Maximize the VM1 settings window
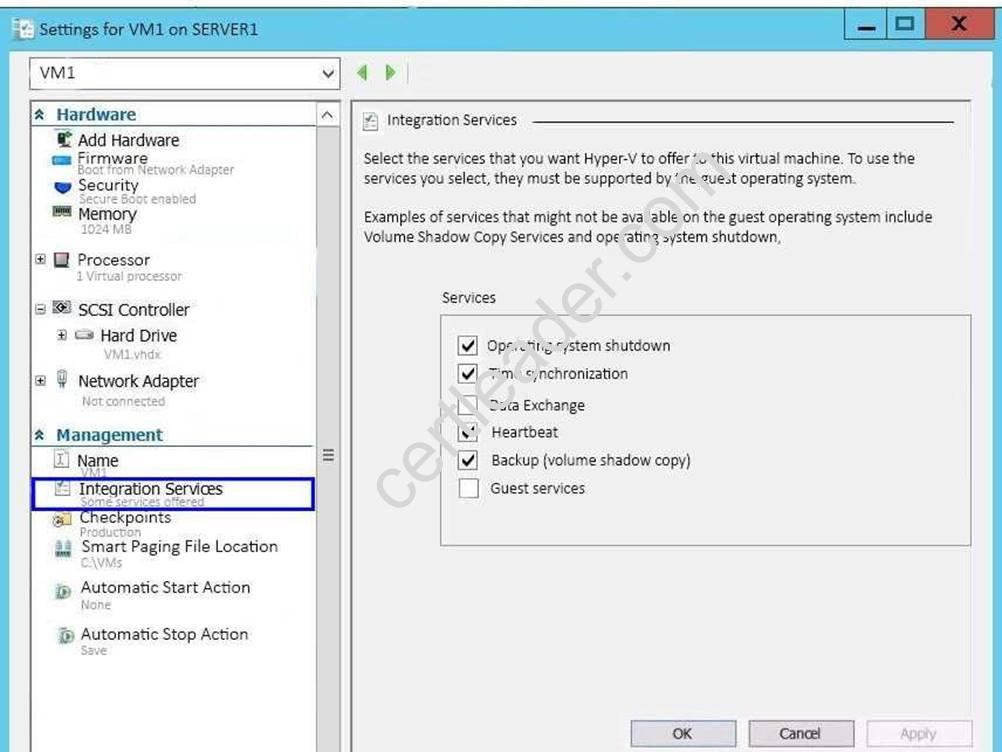The image size is (1002, 752). coord(905,26)
